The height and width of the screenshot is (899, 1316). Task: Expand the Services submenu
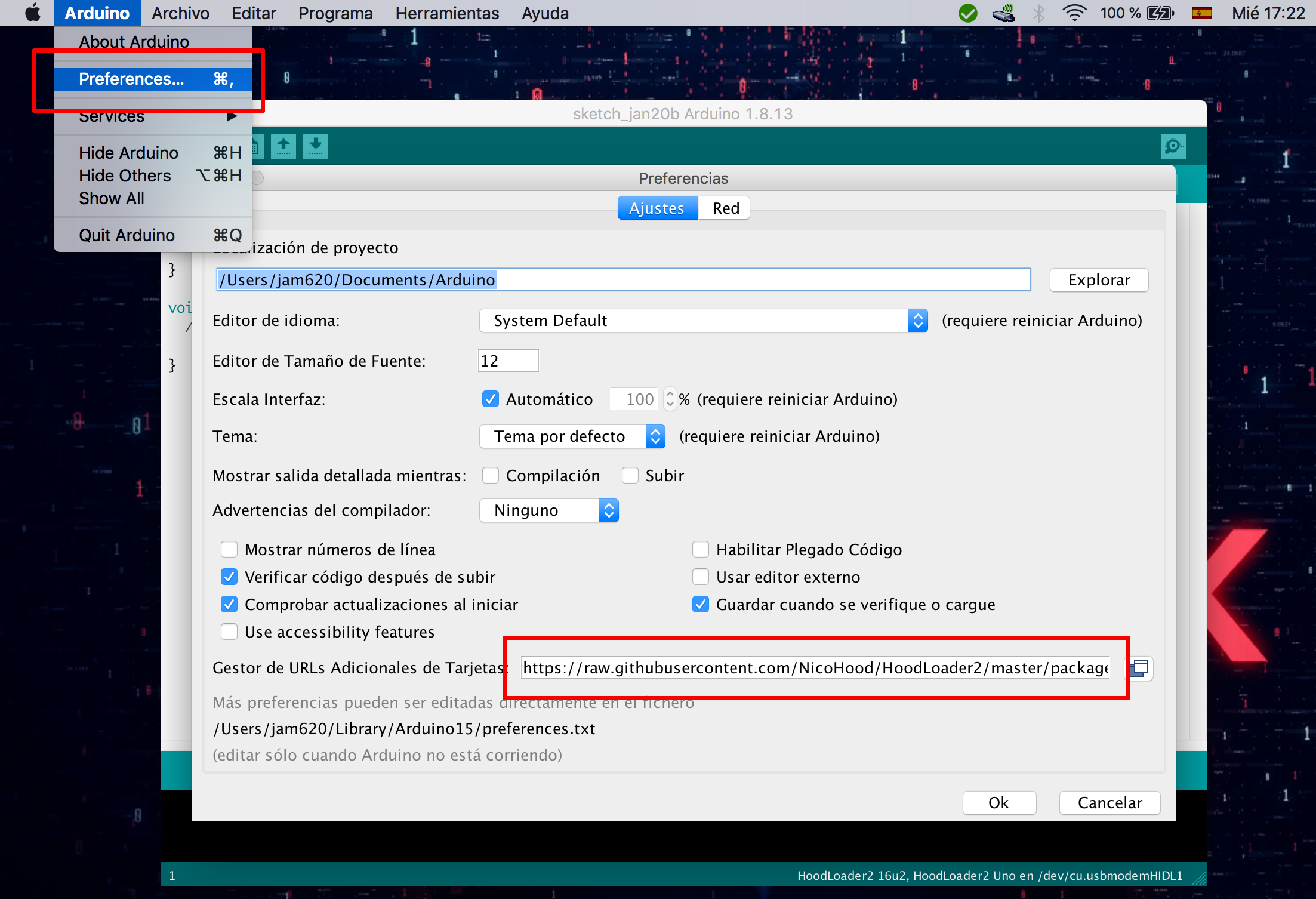153,116
